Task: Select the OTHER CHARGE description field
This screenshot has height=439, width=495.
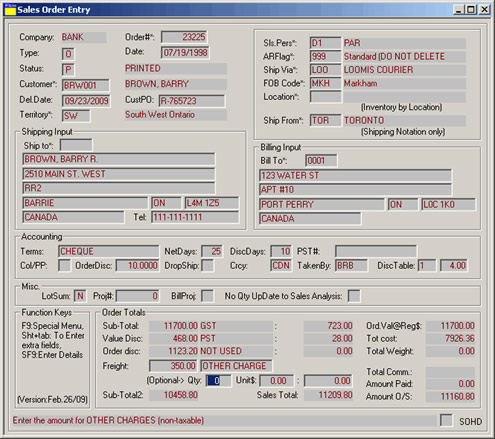Action: click(x=236, y=366)
